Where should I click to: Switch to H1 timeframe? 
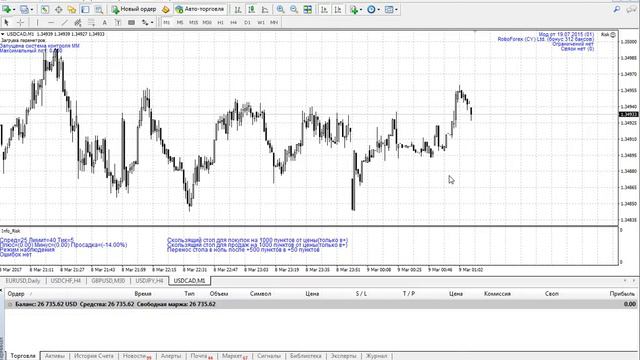pos(220,22)
